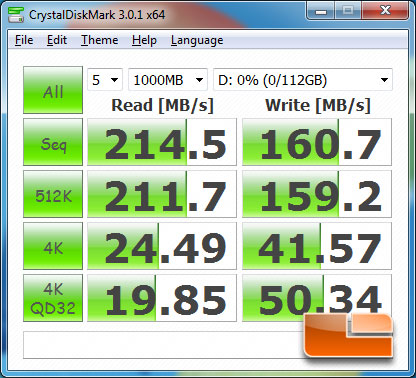Click the Write [MB/s] column header
The width and height of the screenshot is (416, 378).
pyautogui.click(x=318, y=105)
